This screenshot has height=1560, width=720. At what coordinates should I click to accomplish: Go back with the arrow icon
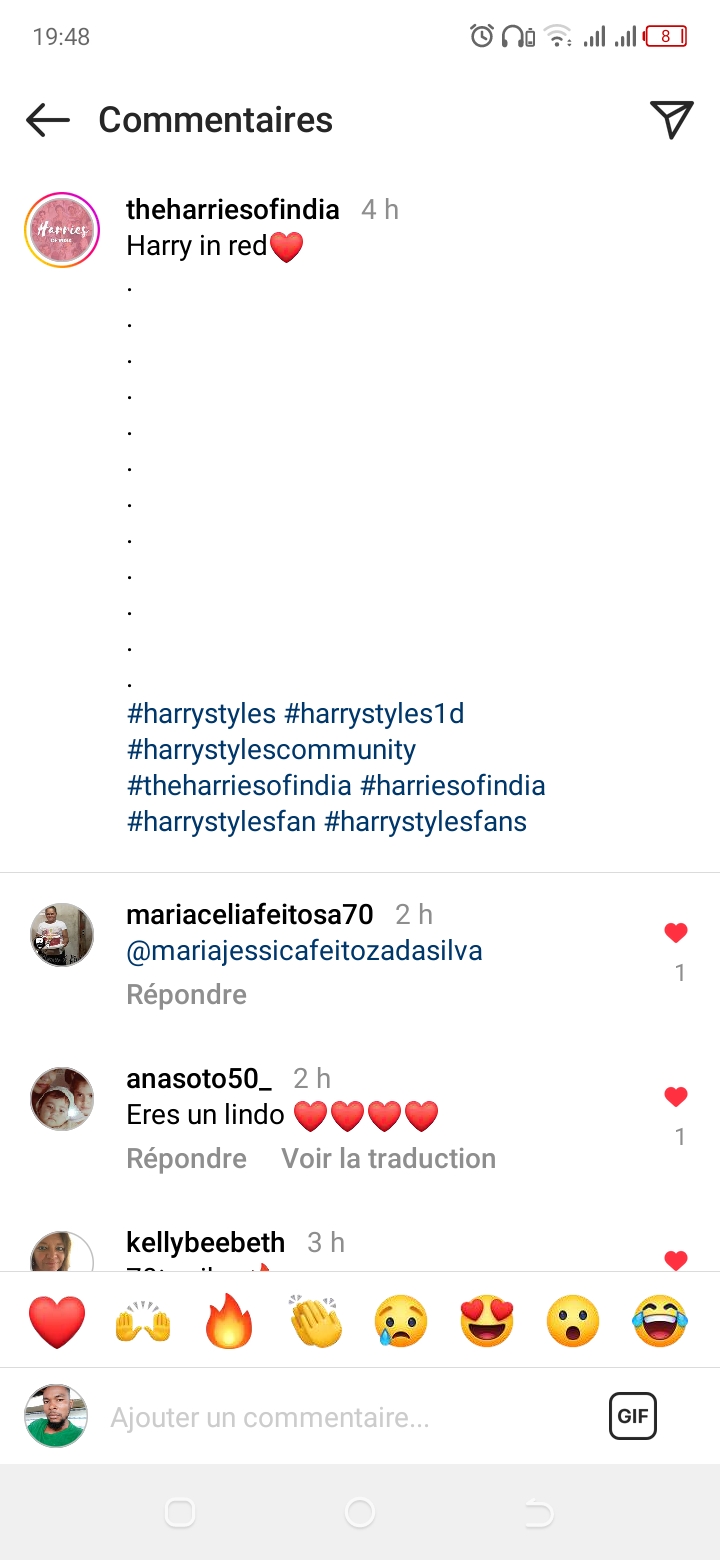48,120
